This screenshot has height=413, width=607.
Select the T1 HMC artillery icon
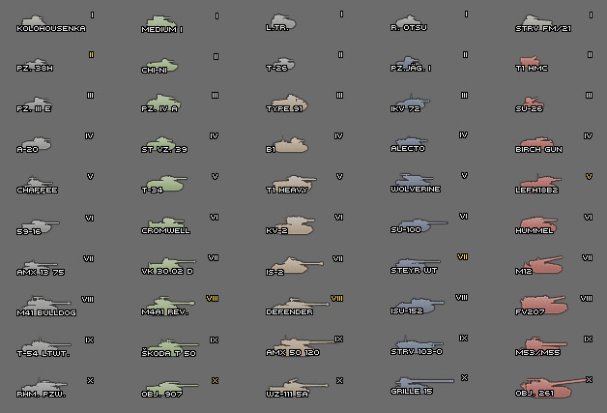[x=530, y=62]
